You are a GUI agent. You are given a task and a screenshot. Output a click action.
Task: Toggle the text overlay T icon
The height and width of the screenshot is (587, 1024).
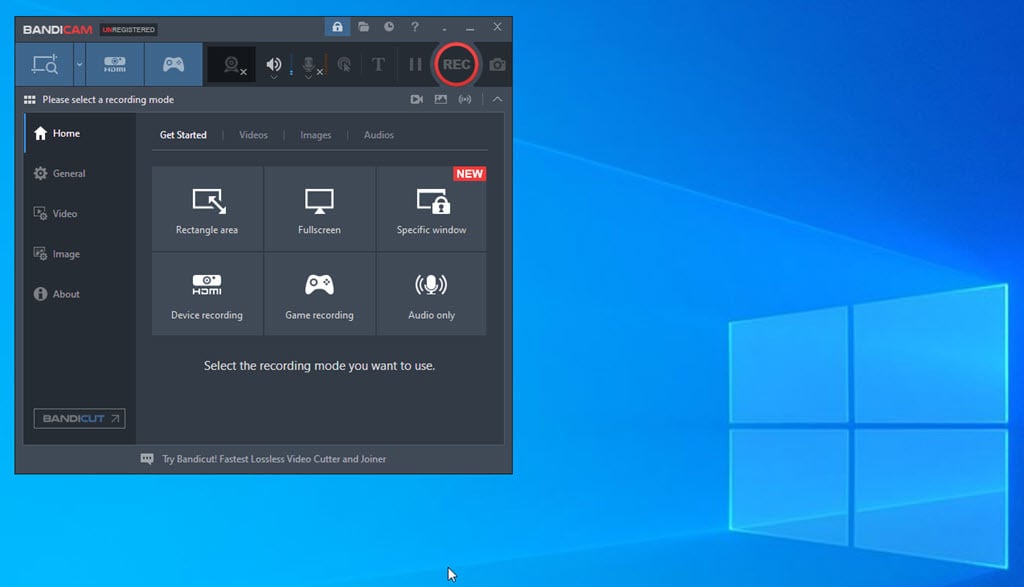pyautogui.click(x=378, y=64)
